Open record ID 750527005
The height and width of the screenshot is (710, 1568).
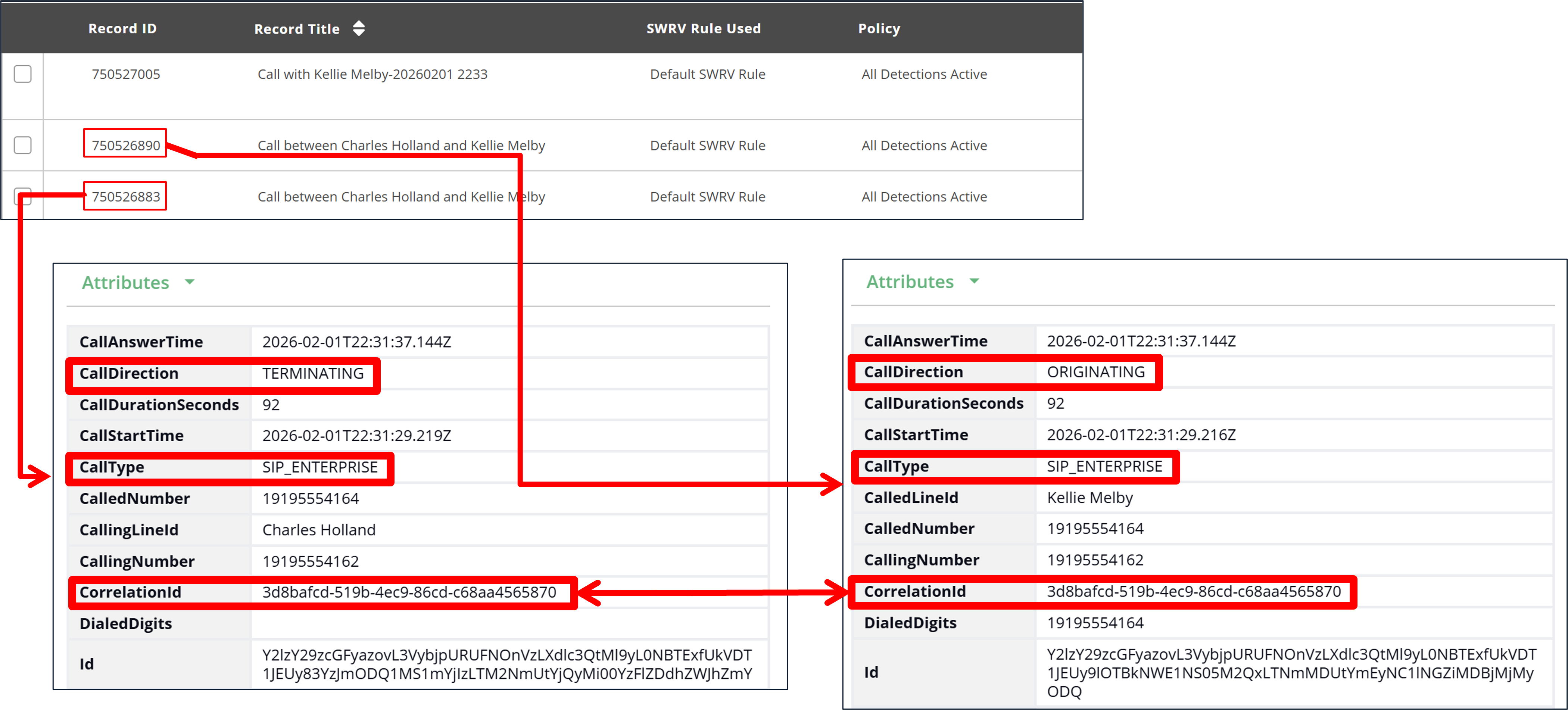(x=125, y=74)
